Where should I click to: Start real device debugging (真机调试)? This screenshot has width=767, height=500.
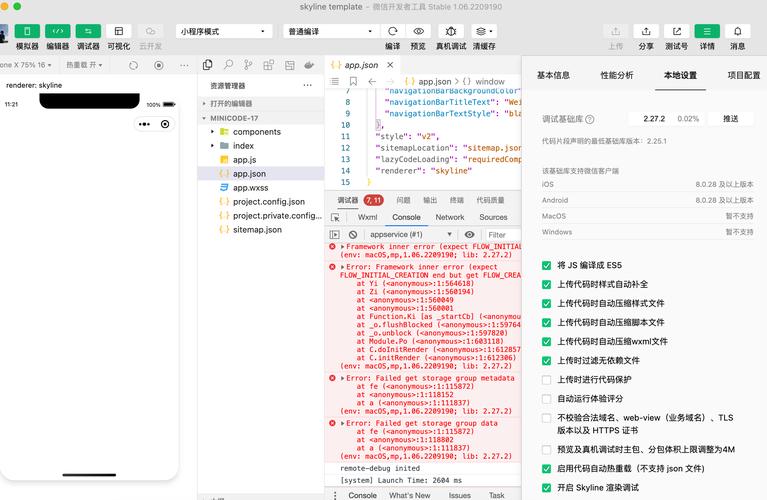451,31
